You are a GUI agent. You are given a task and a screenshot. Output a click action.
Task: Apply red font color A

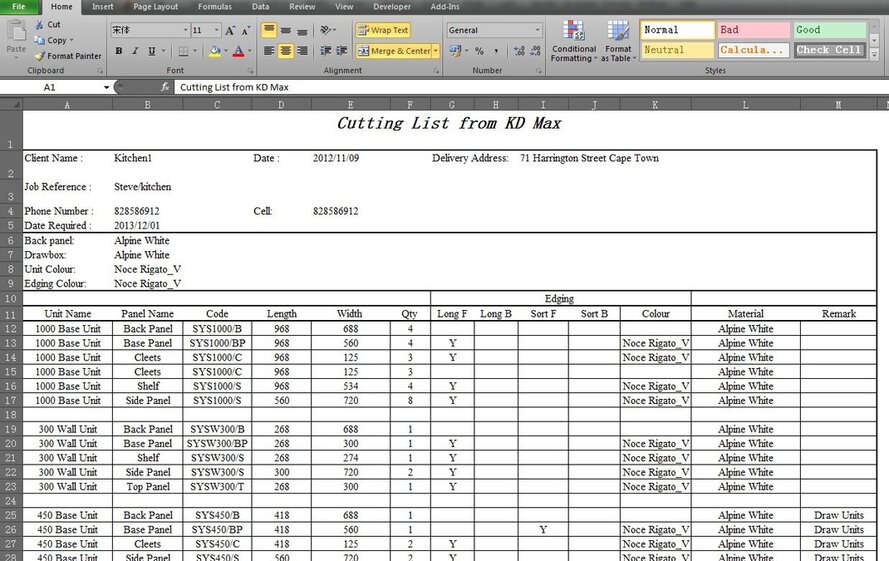[x=239, y=51]
